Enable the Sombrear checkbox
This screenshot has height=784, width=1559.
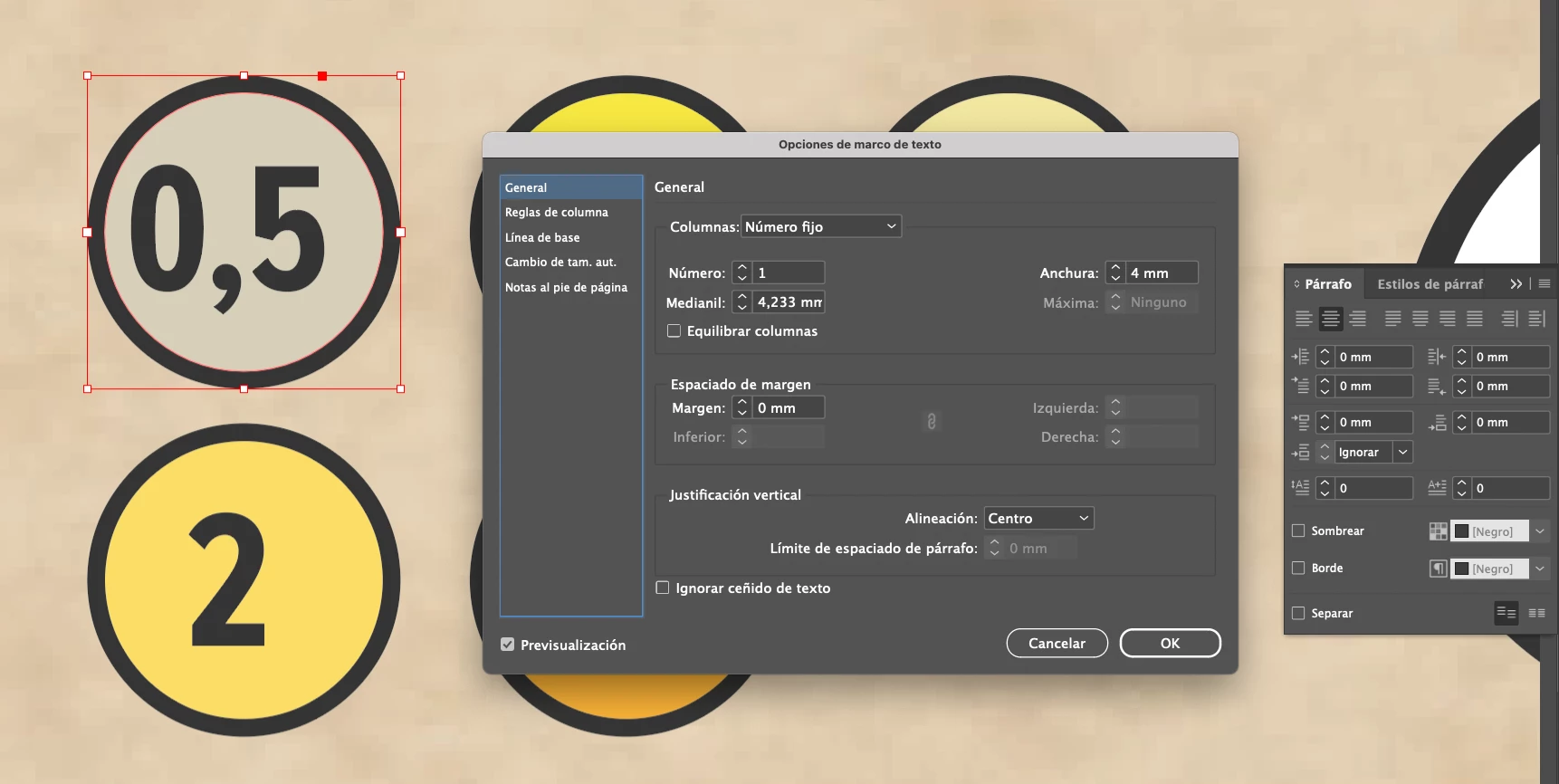pyautogui.click(x=1298, y=531)
